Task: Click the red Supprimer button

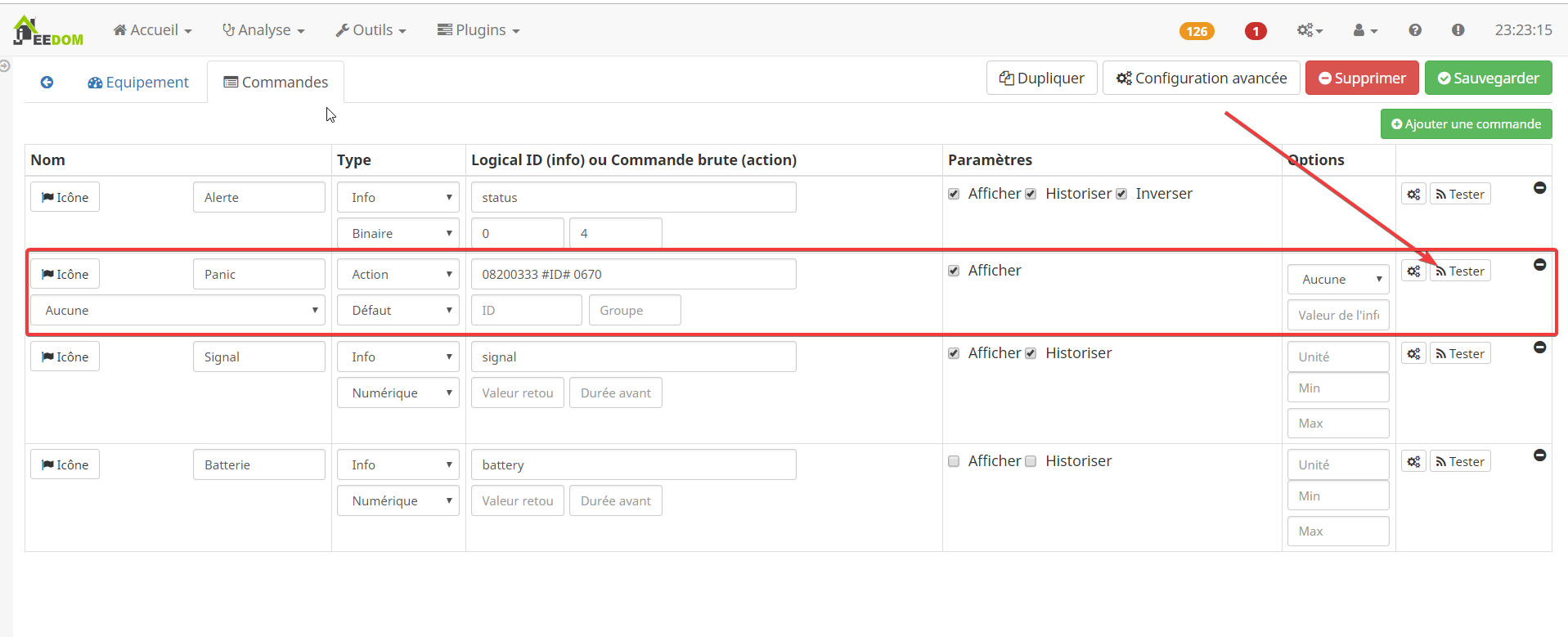Action: pos(1362,78)
